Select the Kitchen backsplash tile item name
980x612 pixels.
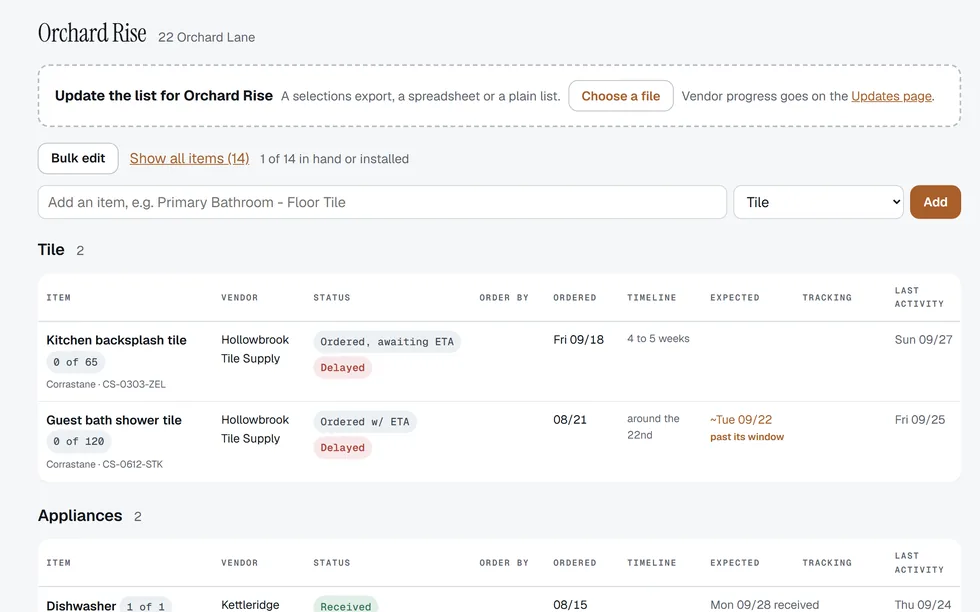116,340
